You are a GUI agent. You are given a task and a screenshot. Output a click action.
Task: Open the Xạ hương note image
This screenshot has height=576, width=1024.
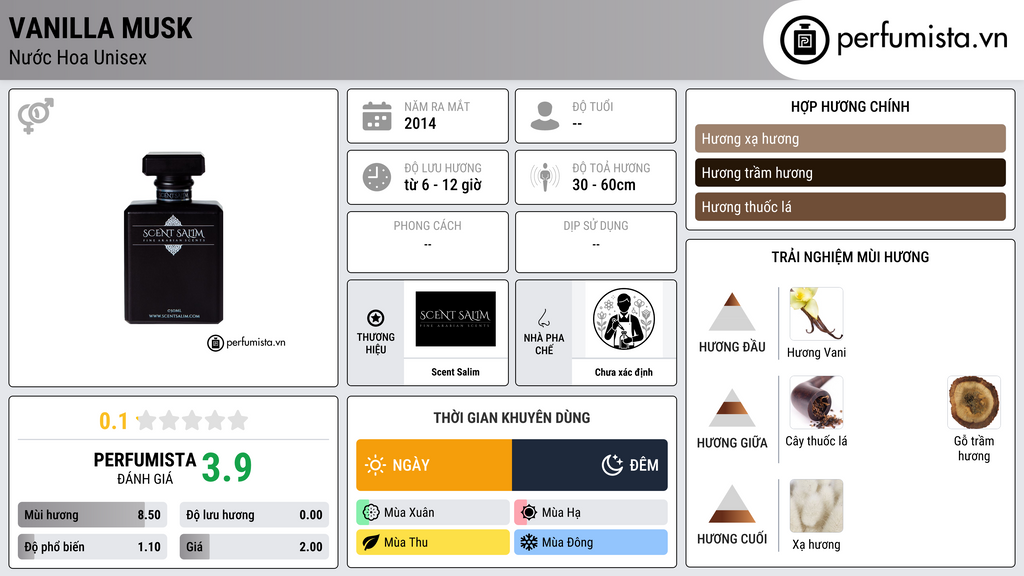coord(816,506)
